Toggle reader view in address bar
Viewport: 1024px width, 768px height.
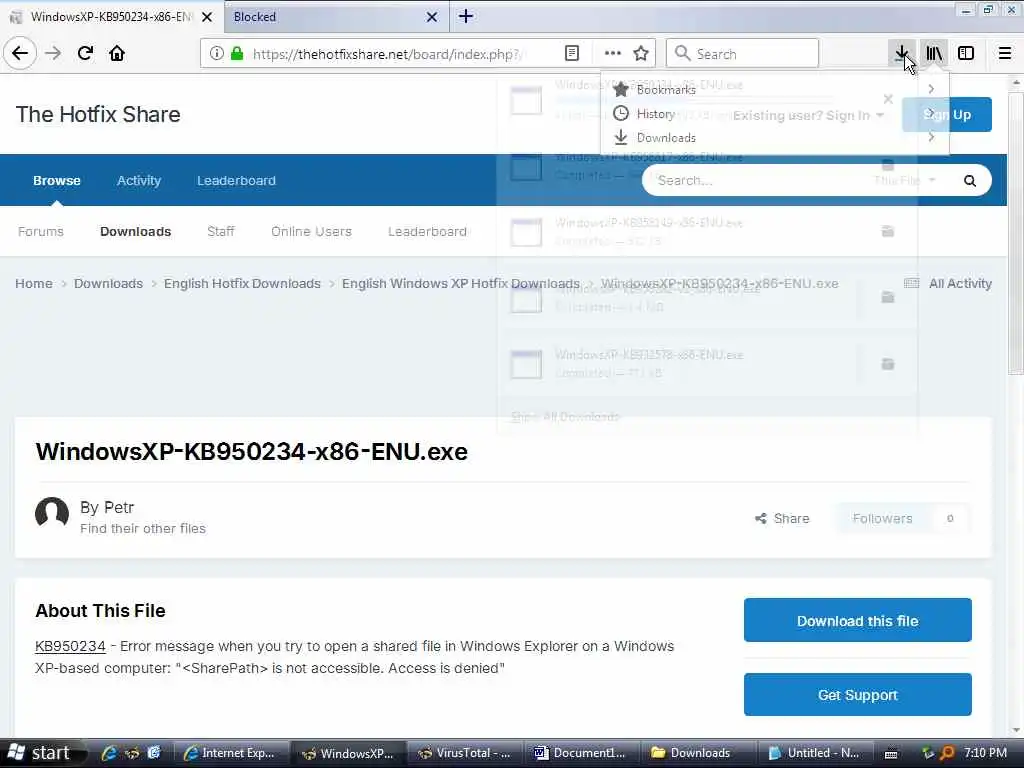click(571, 54)
